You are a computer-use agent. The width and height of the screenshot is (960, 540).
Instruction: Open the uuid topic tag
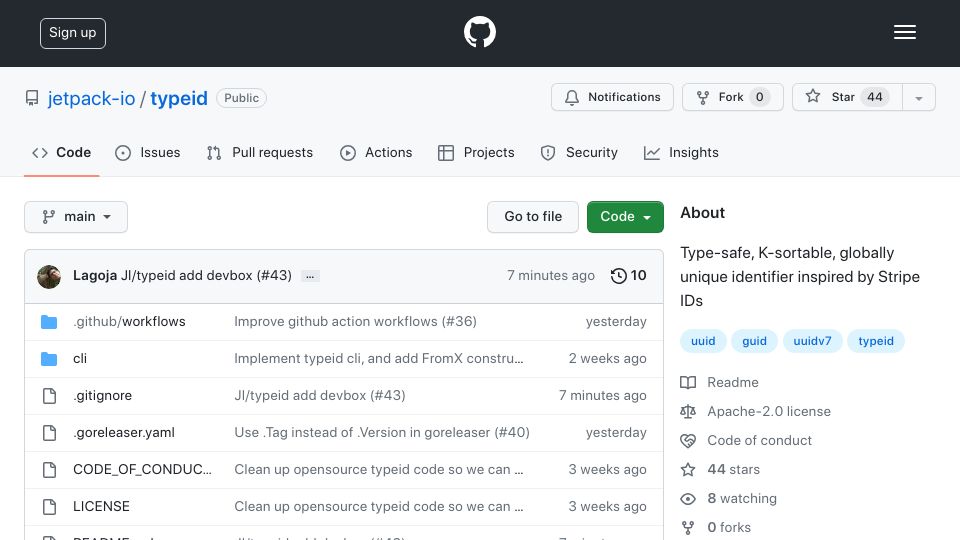703,341
